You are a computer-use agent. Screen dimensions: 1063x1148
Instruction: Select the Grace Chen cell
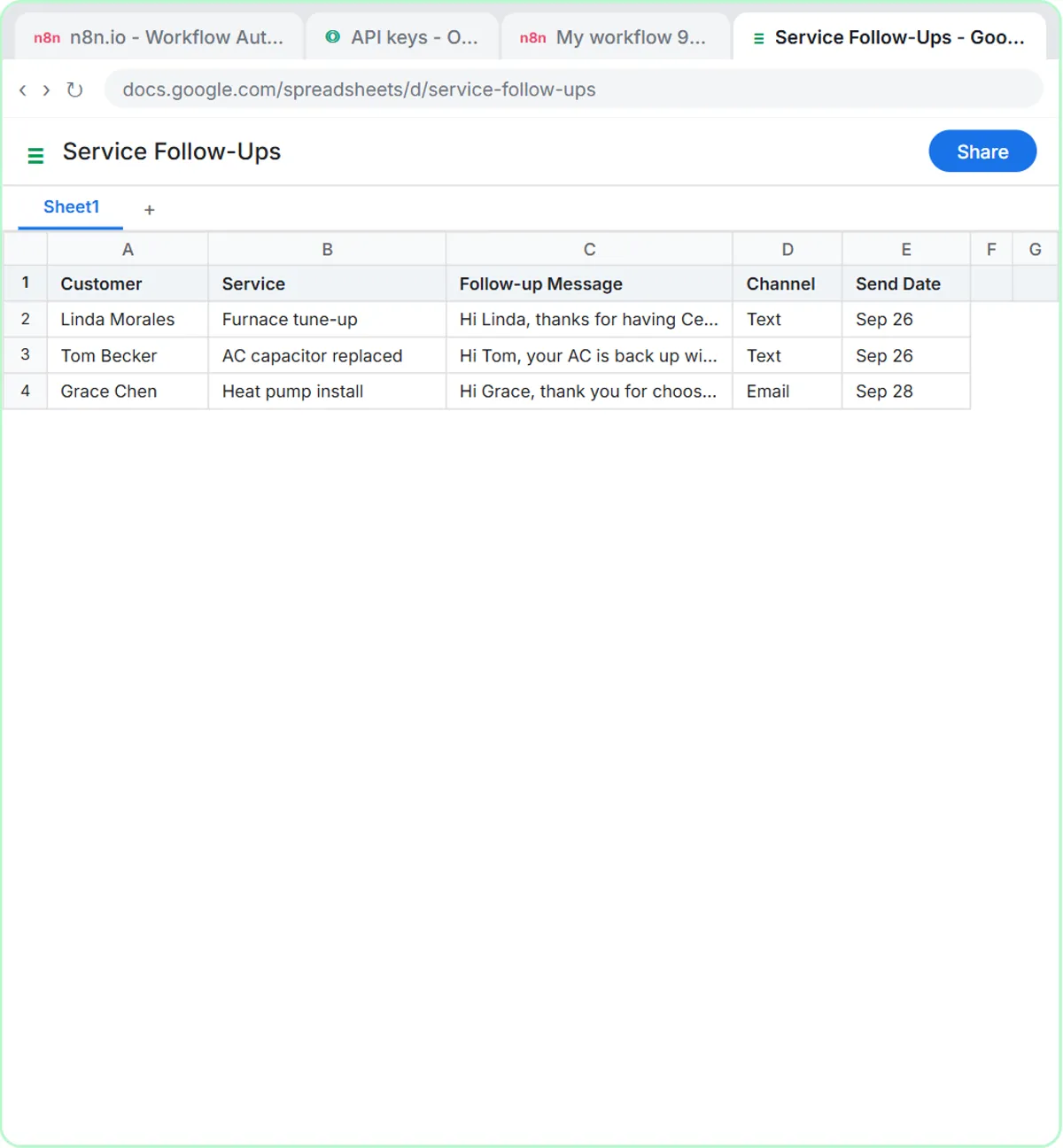coord(128,391)
